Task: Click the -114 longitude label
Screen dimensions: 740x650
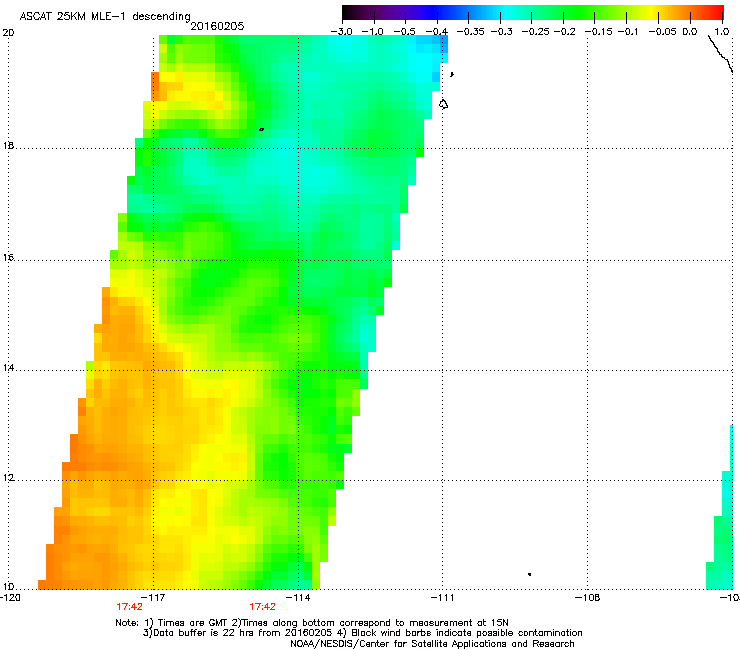Action: [299, 598]
